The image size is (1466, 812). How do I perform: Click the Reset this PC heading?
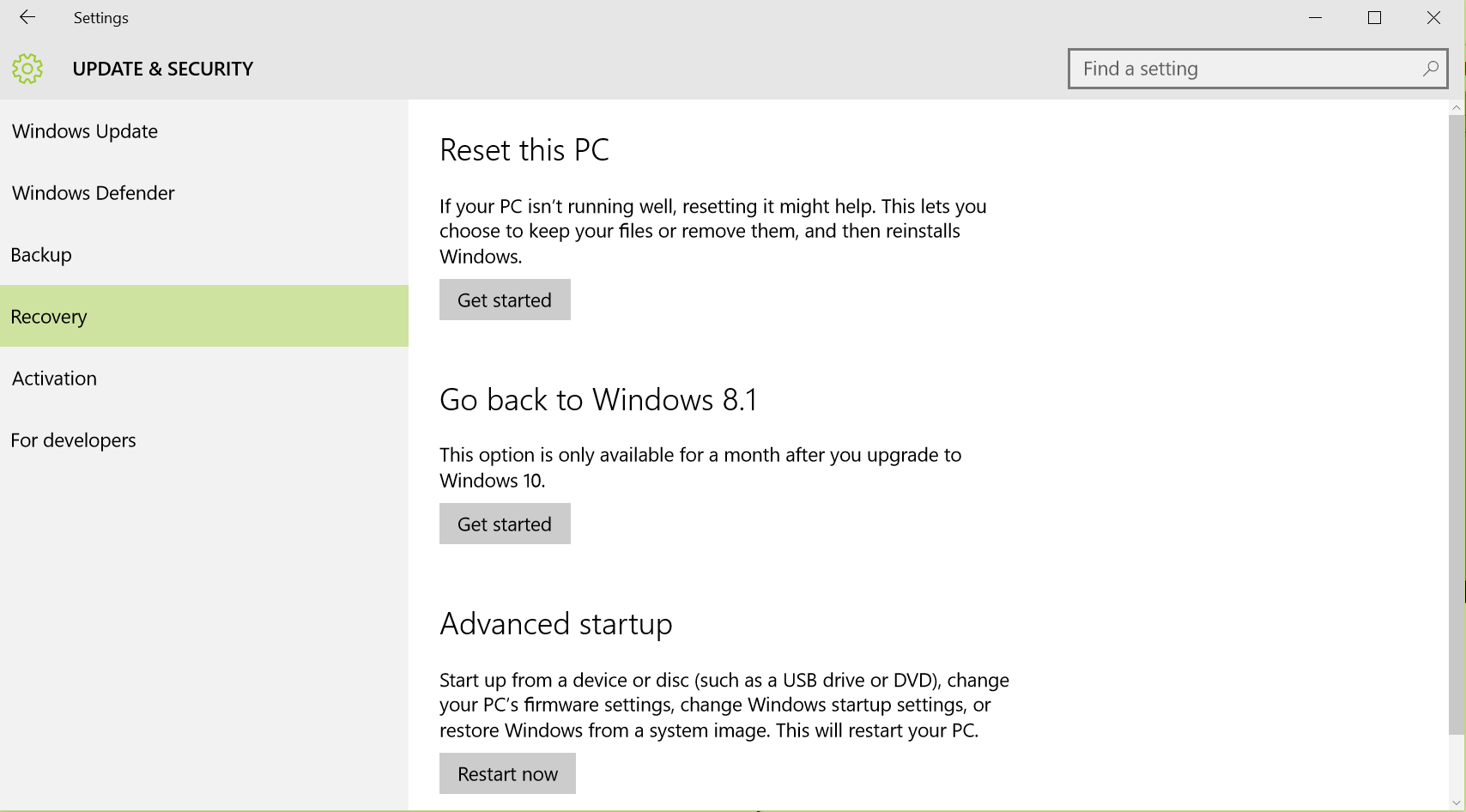524,150
